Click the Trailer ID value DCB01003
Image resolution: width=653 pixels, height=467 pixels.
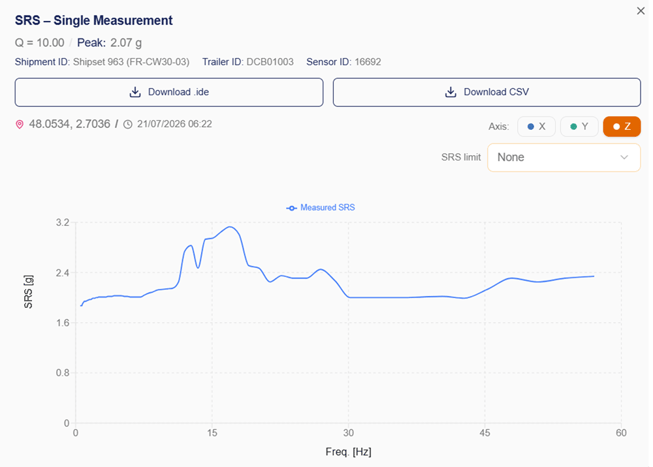(x=270, y=62)
